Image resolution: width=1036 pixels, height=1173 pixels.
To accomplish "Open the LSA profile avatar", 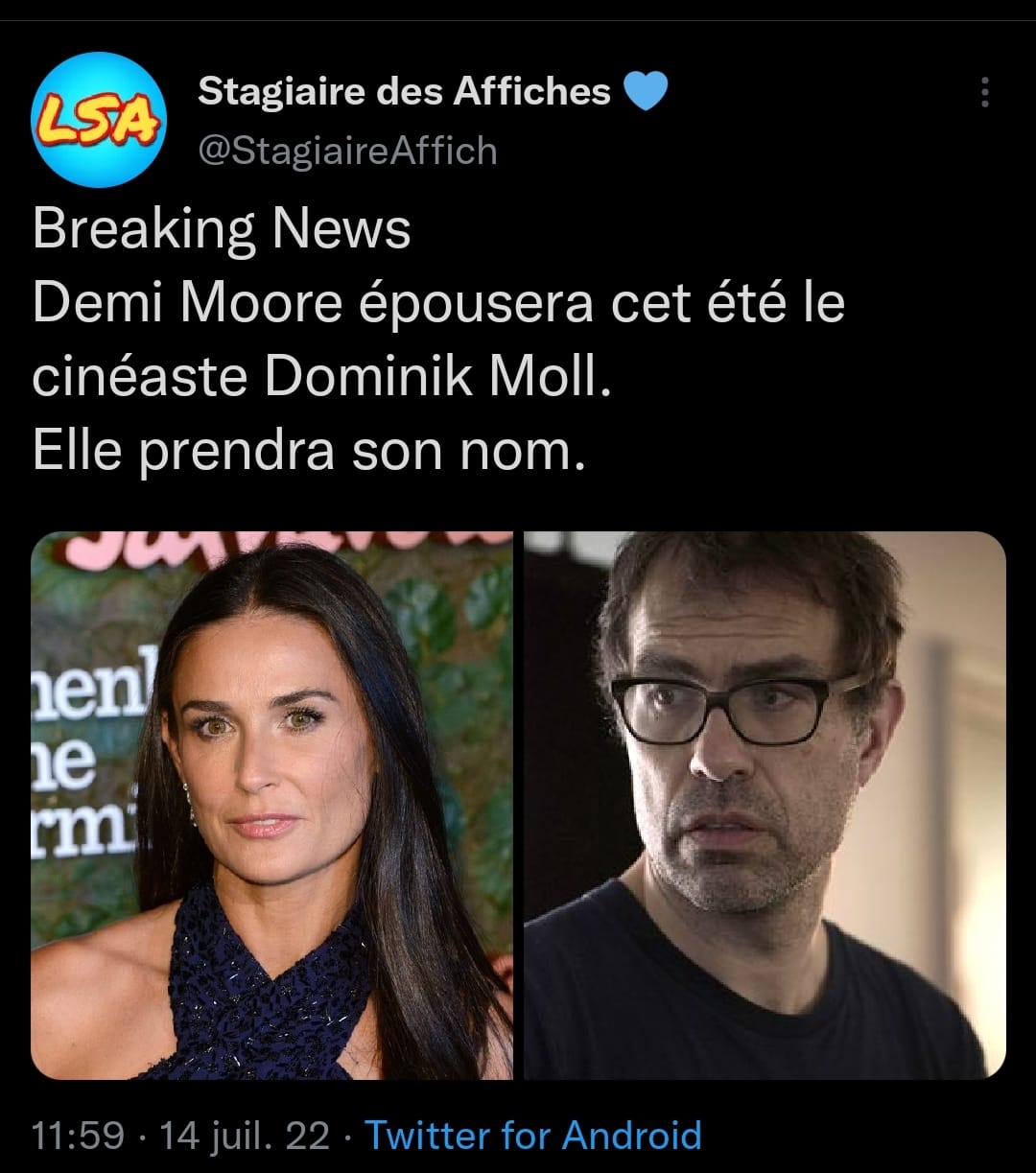I will [x=99, y=120].
